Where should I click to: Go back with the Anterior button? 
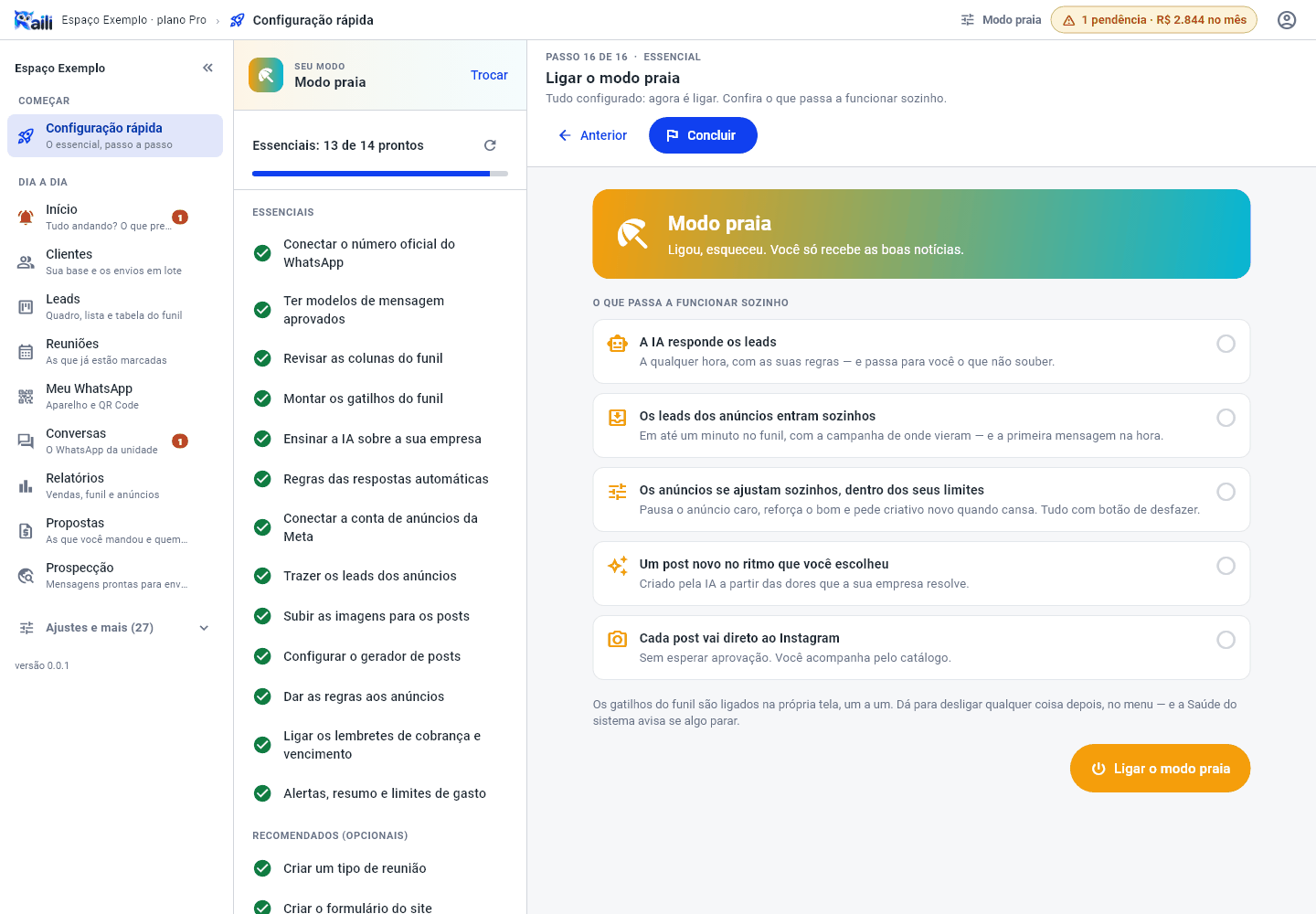click(592, 135)
